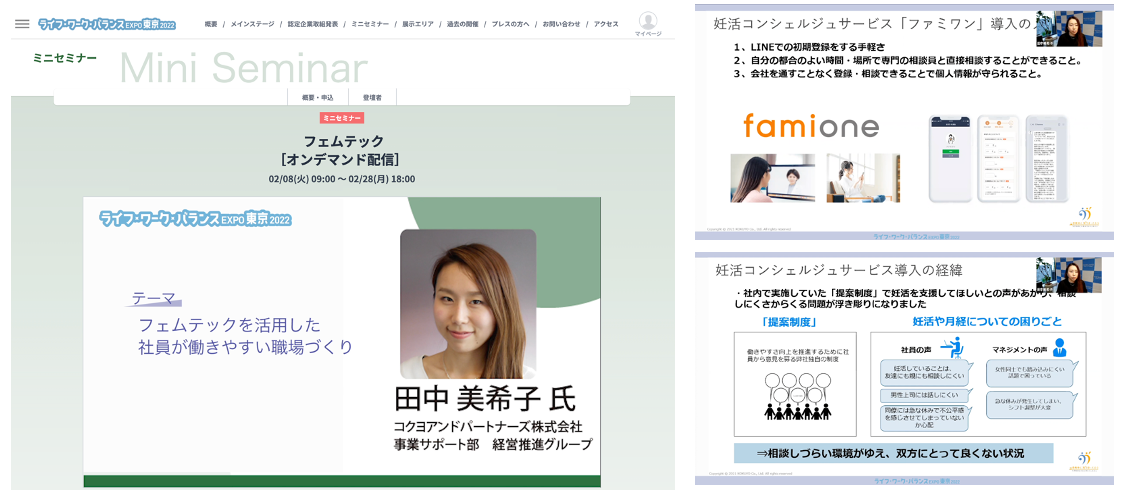Open 展示エリア navigation item

click(418, 24)
